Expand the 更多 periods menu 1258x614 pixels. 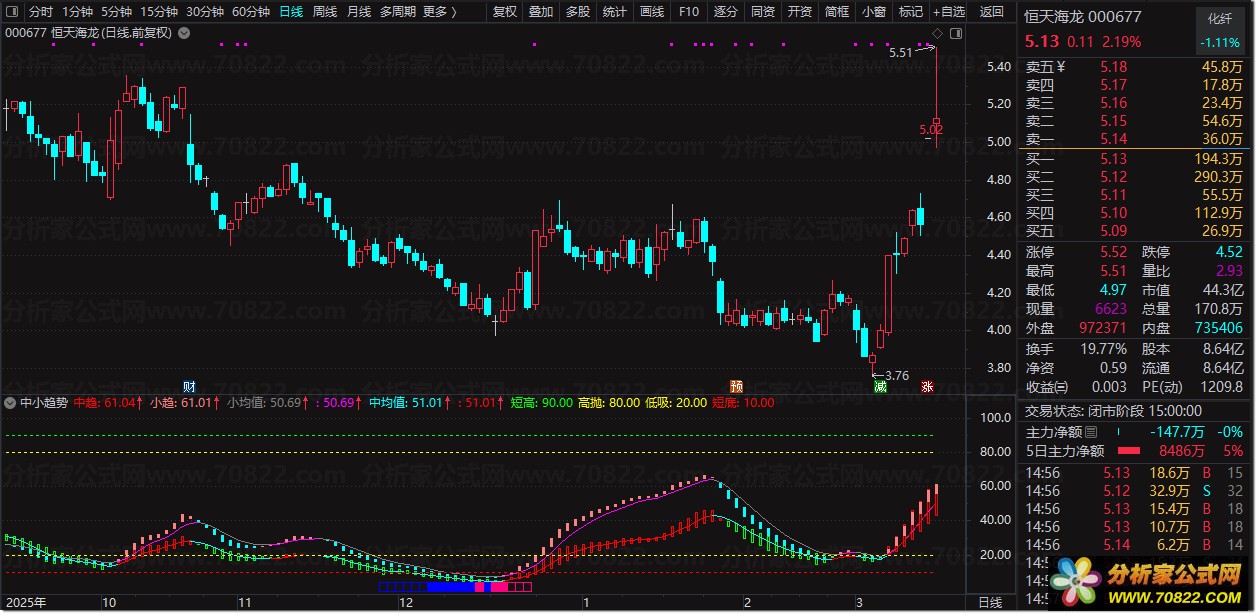pyautogui.click(x=441, y=12)
